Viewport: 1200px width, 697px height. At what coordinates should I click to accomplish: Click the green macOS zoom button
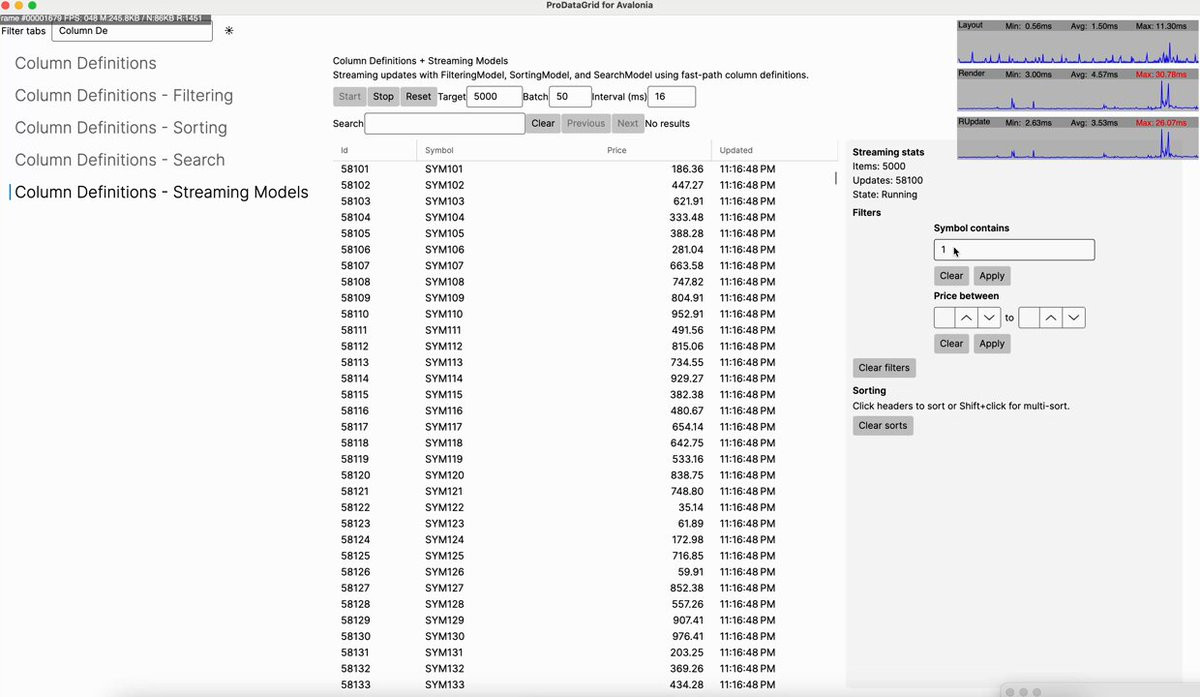[x=32, y=5]
